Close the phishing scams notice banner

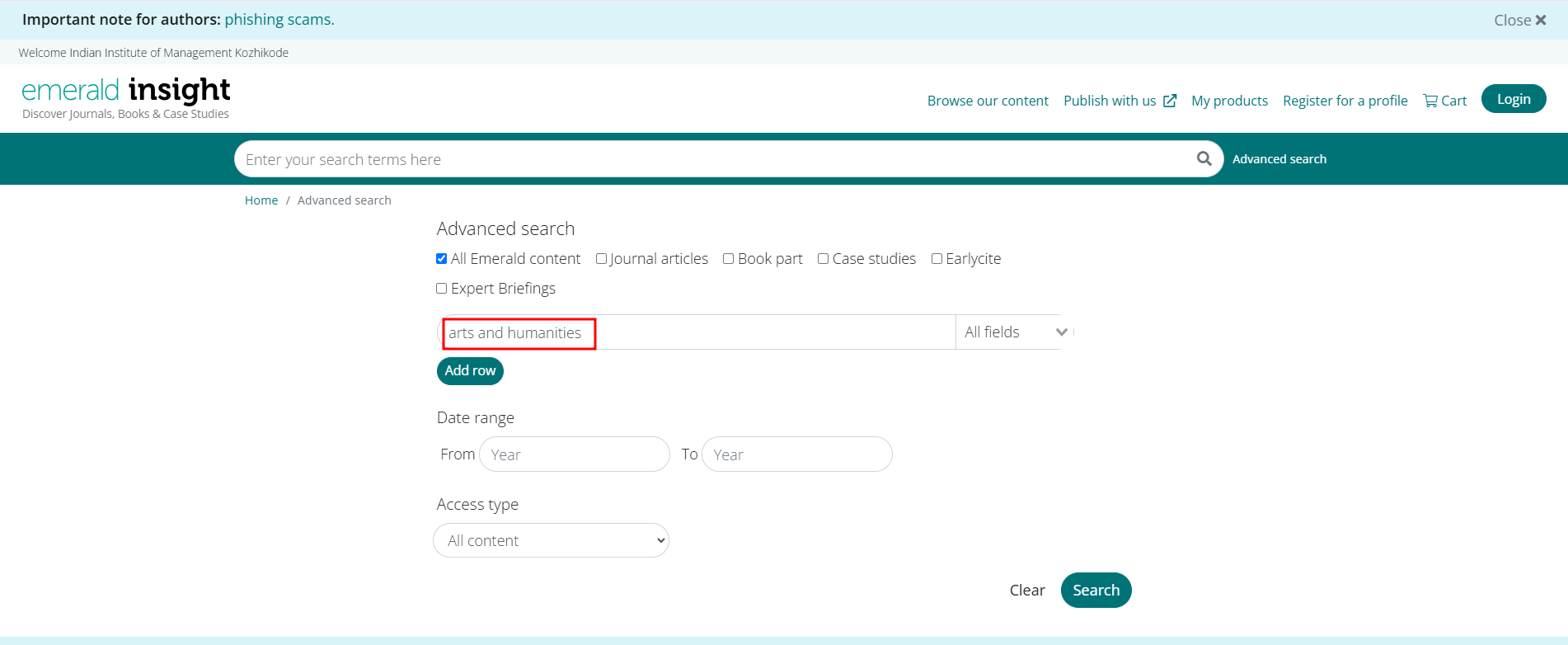(1519, 20)
